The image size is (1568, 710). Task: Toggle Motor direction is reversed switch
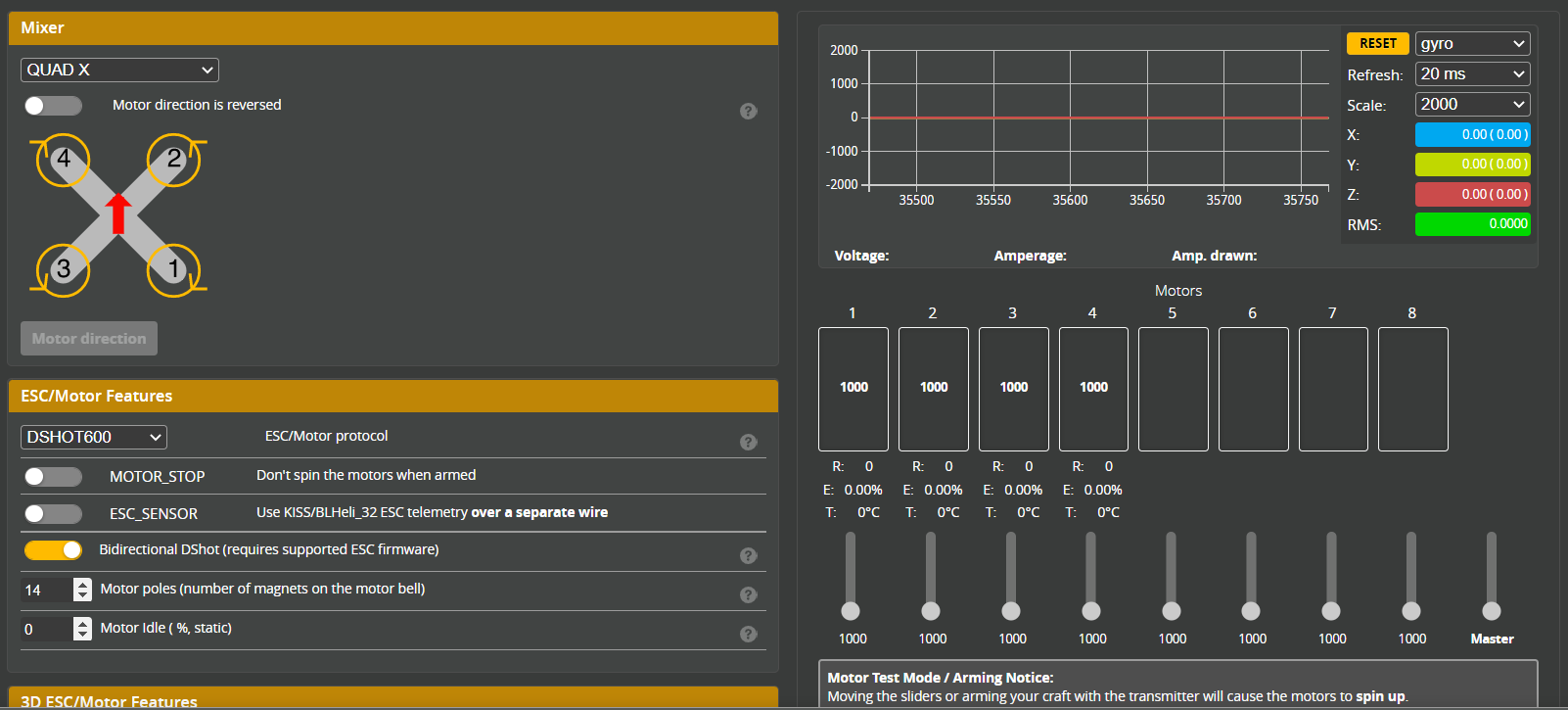[53, 106]
